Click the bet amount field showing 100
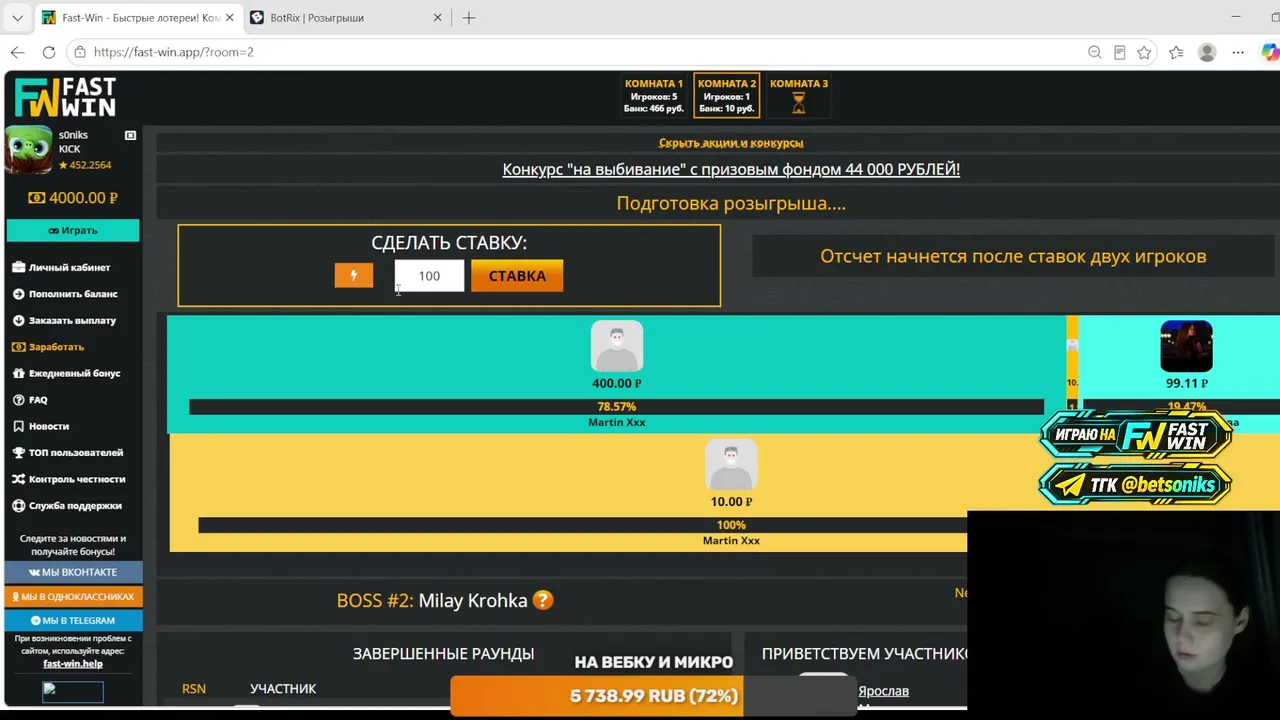 (x=429, y=276)
